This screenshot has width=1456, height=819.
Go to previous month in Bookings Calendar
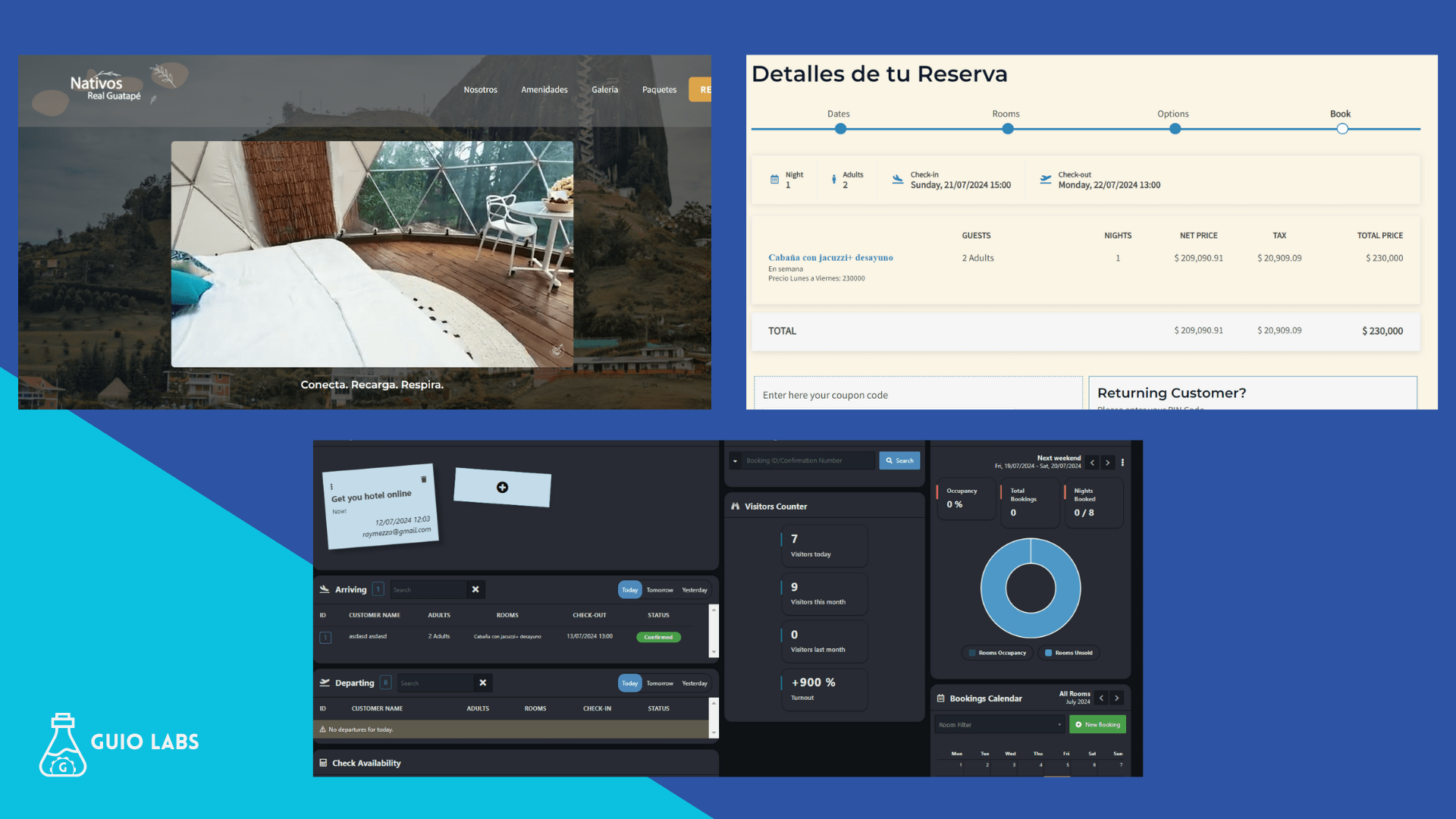point(1101,698)
